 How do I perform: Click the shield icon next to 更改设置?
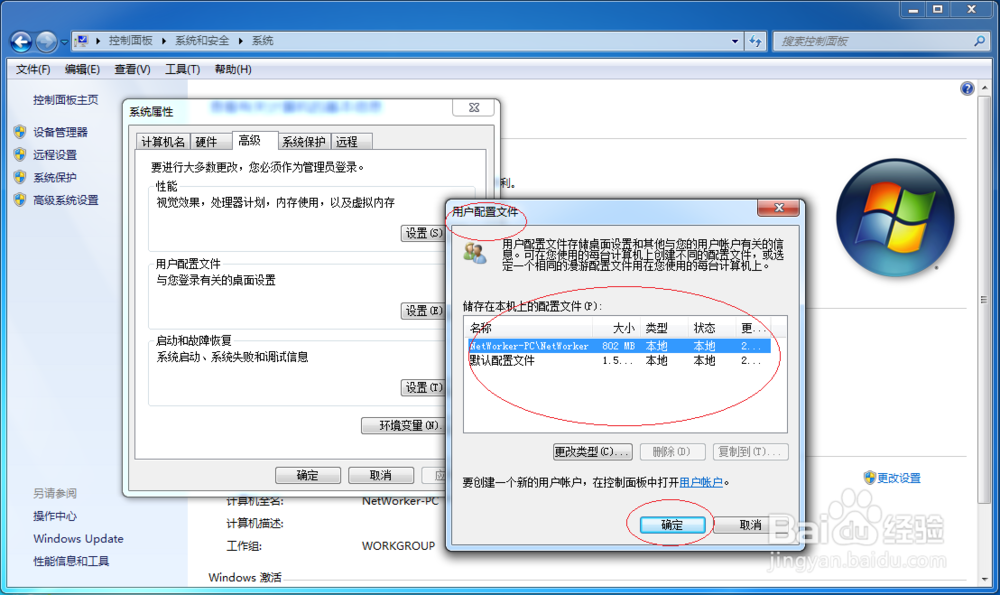869,479
